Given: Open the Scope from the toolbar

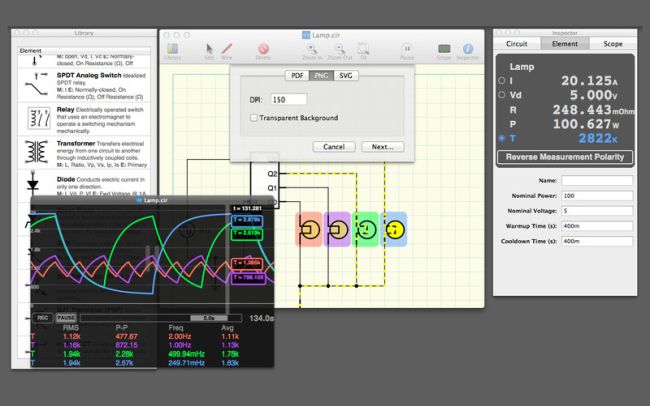Looking at the screenshot, I should [x=443, y=49].
